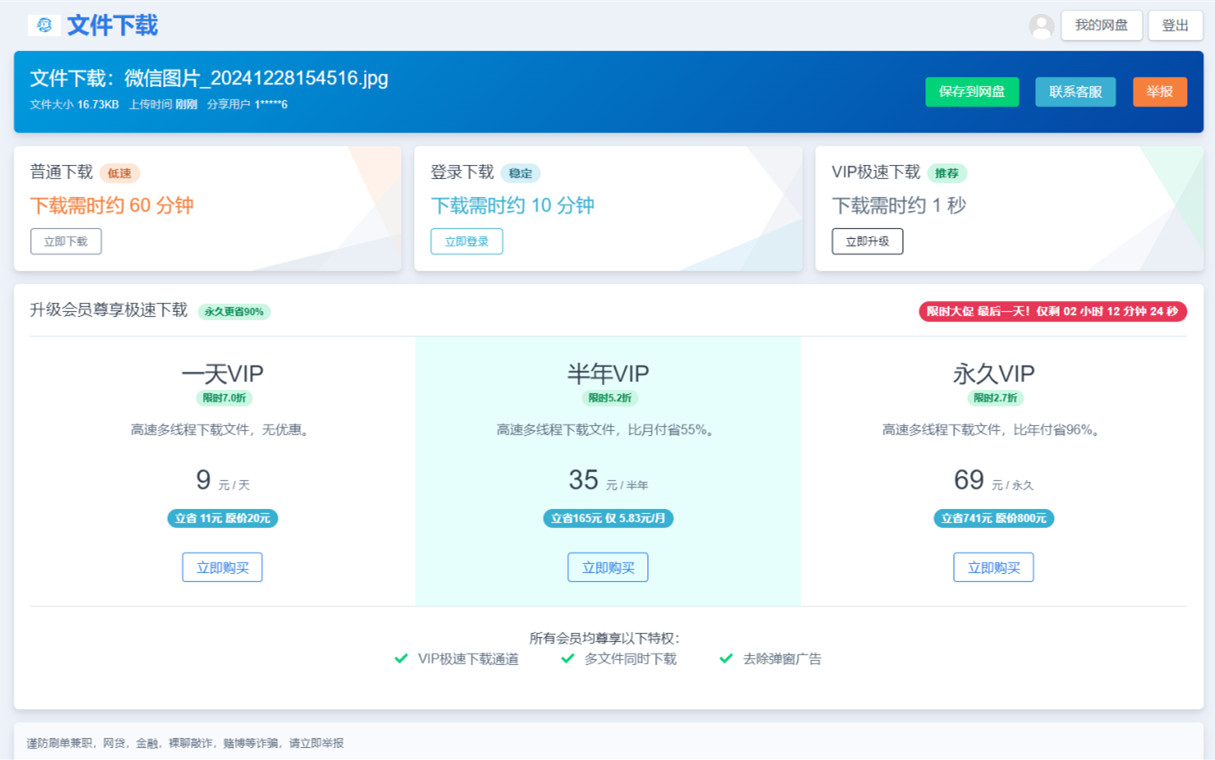The width and height of the screenshot is (1215, 760).
Task: Save file with 保存到网盘 button
Action: coord(972,91)
